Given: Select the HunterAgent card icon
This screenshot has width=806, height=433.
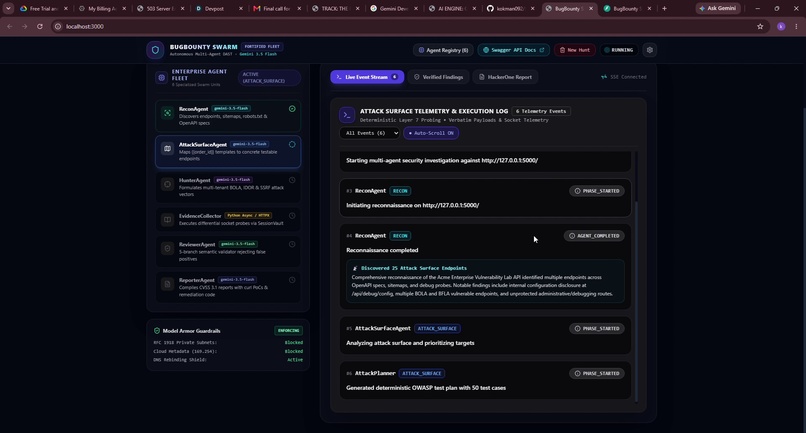Looking at the screenshot, I should pyautogui.click(x=167, y=184).
